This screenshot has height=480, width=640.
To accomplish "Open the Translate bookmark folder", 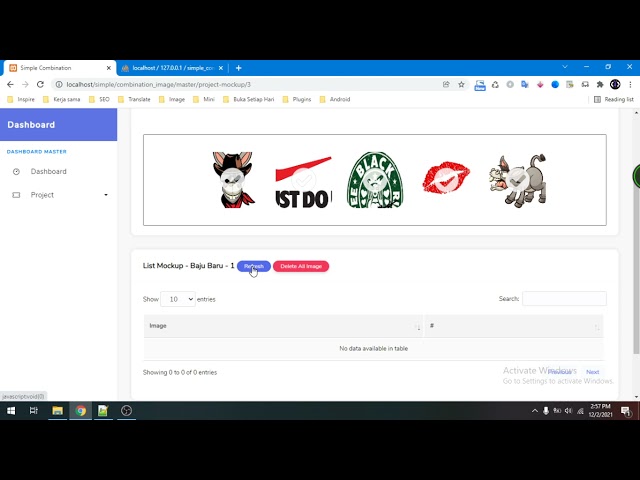I will [134, 99].
